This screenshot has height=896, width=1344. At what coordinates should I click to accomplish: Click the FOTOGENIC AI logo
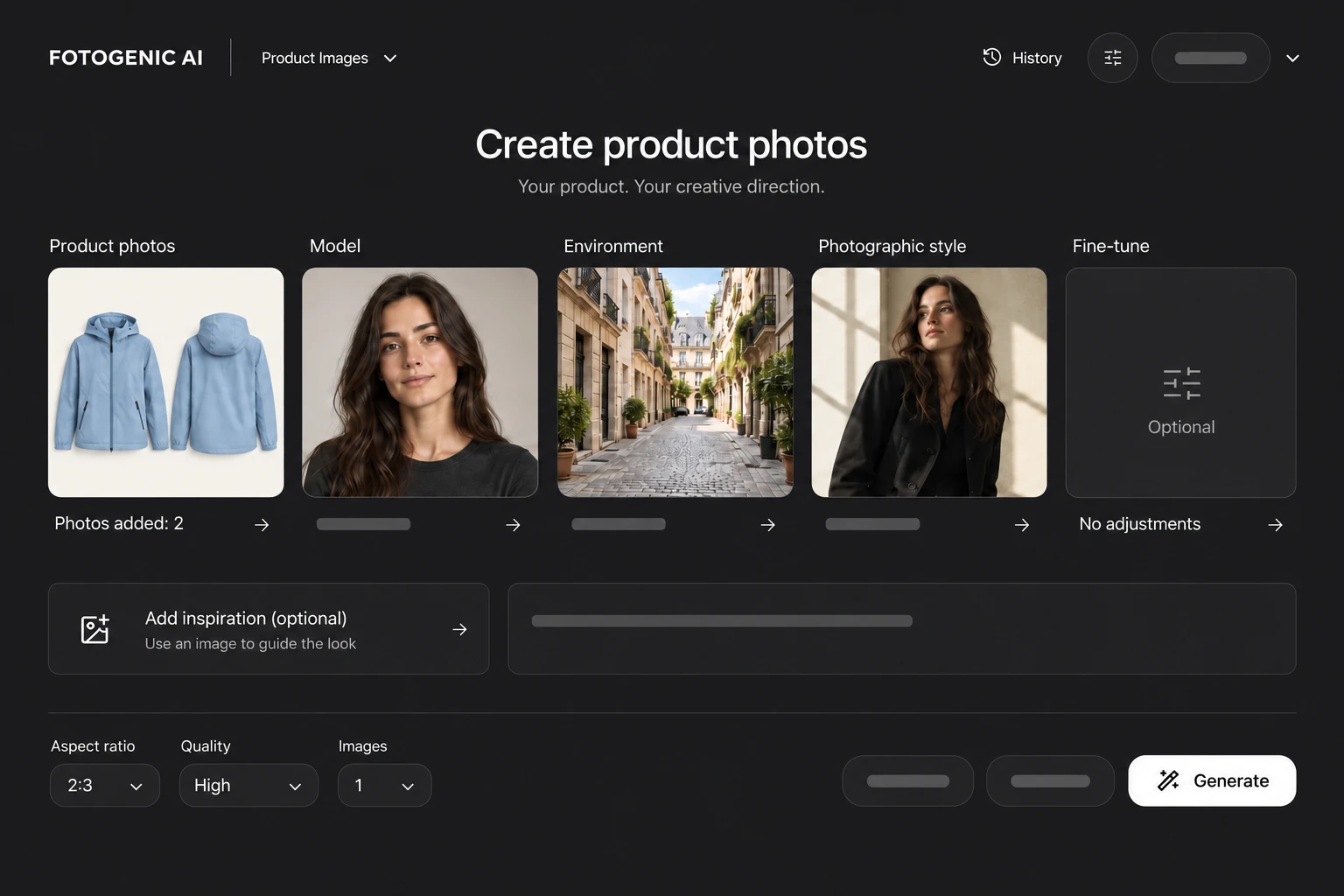(126, 58)
